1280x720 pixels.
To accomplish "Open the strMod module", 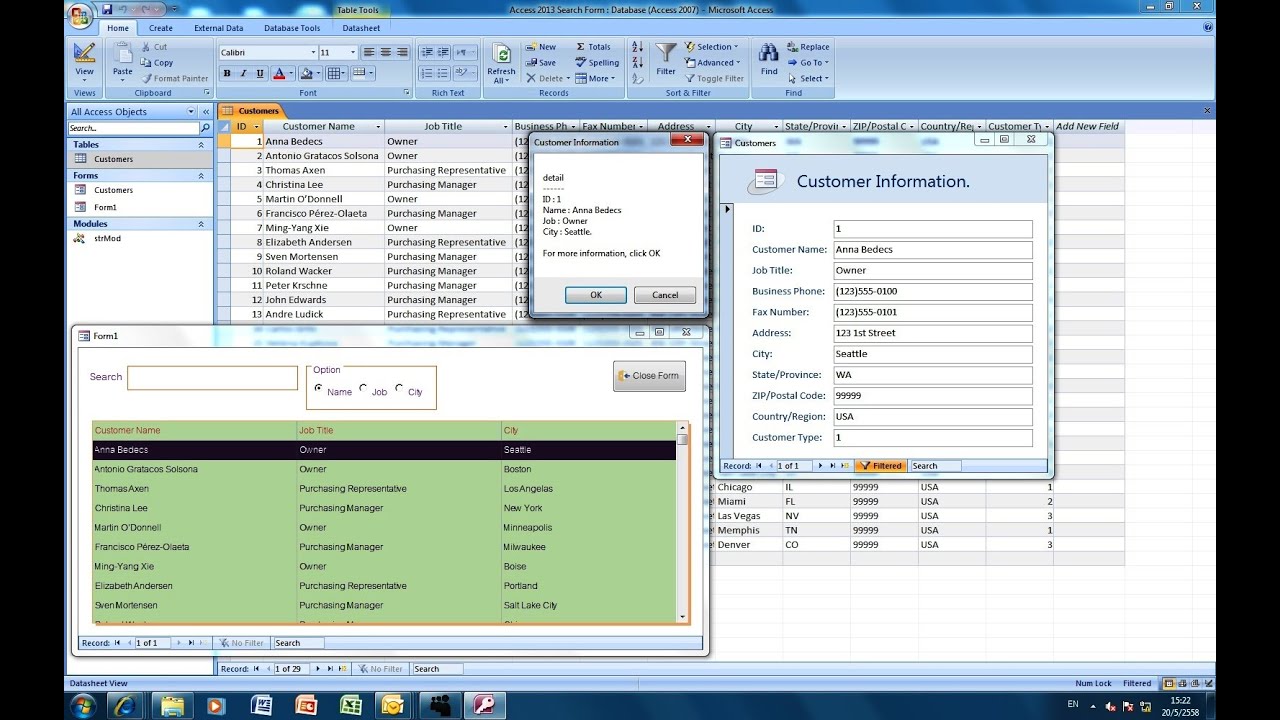I will pos(107,239).
